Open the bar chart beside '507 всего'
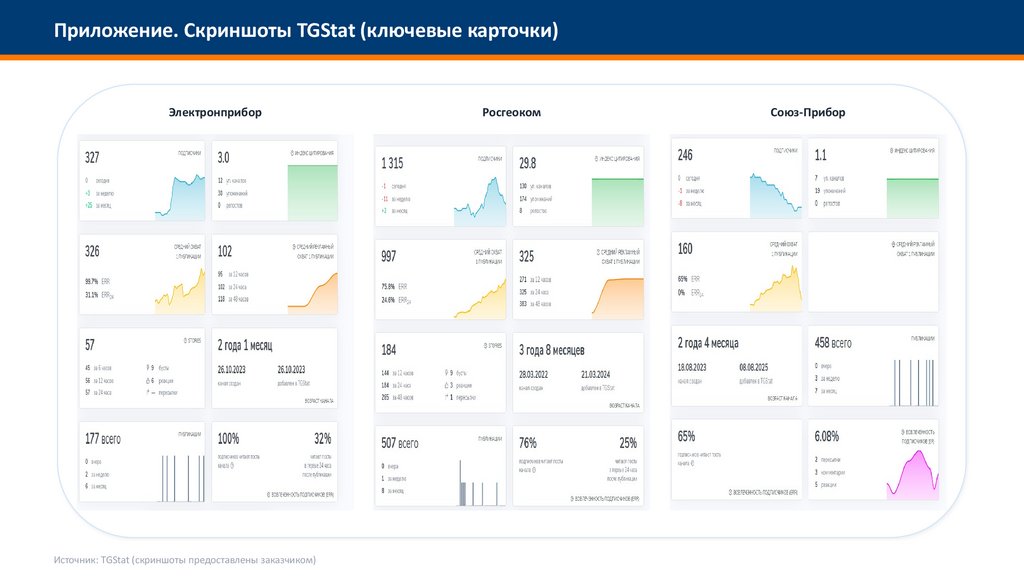Image resolution: width=1024 pixels, height=576 pixels. pyautogui.click(x=479, y=483)
